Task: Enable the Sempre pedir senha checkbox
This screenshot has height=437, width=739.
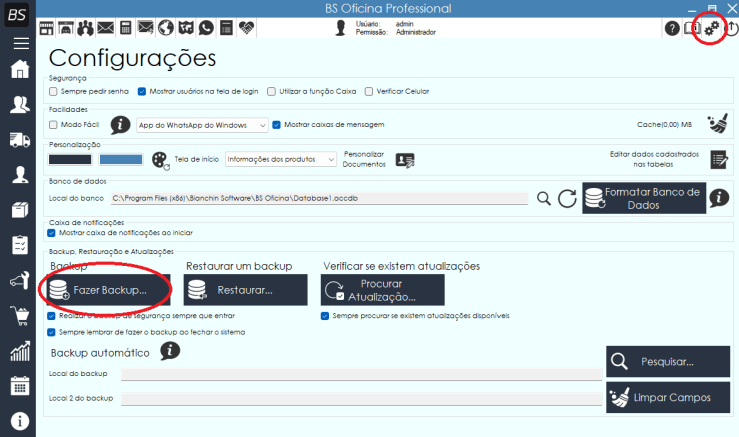Action: (x=53, y=91)
